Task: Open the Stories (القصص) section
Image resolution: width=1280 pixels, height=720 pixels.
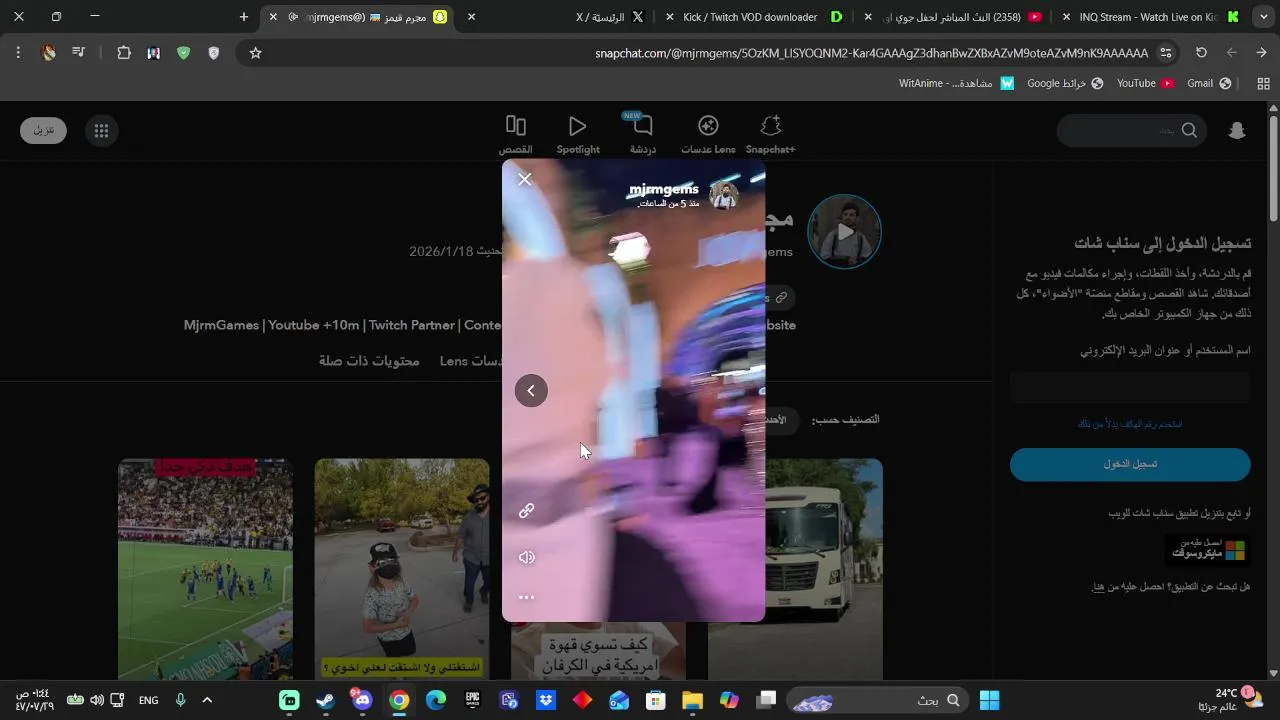Action: pyautogui.click(x=516, y=134)
